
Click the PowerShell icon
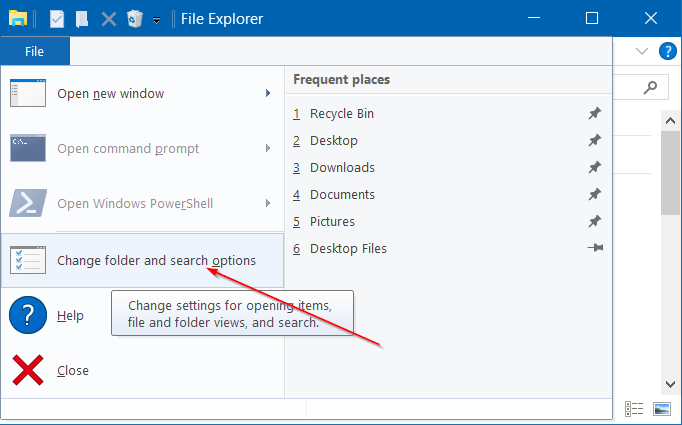click(x=28, y=203)
